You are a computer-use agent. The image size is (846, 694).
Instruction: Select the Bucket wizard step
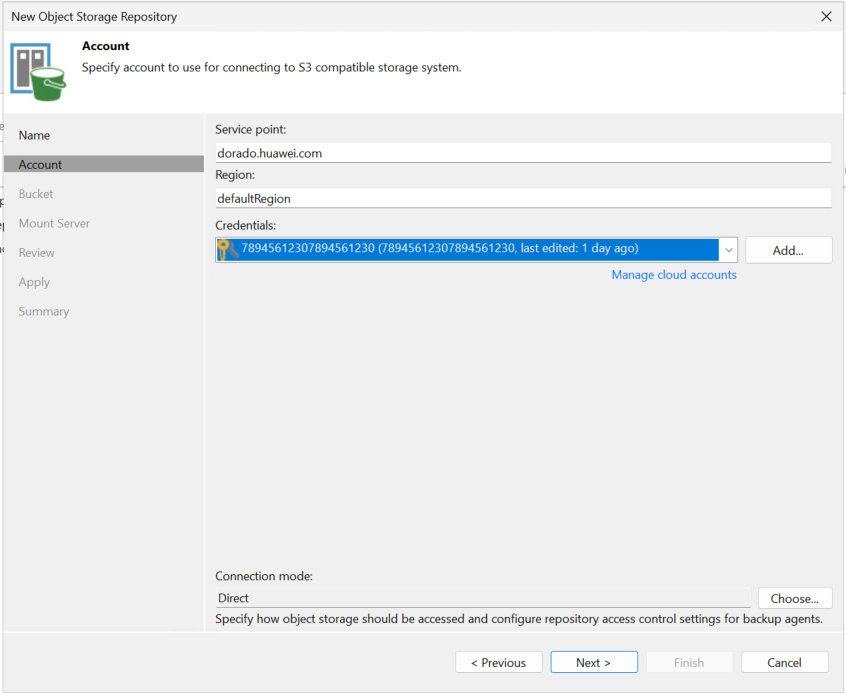[36, 194]
